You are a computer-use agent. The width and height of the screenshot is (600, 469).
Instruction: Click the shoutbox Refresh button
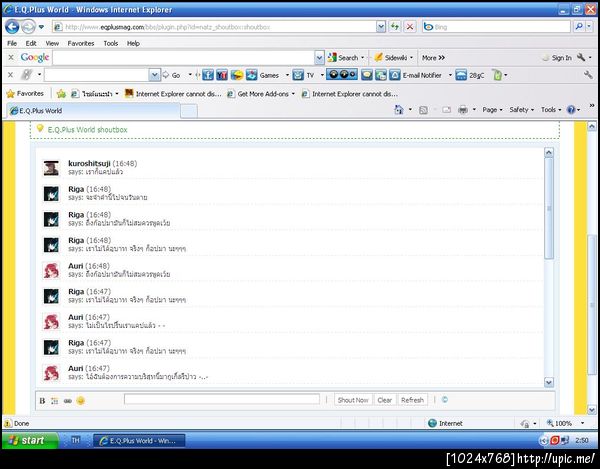click(412, 400)
